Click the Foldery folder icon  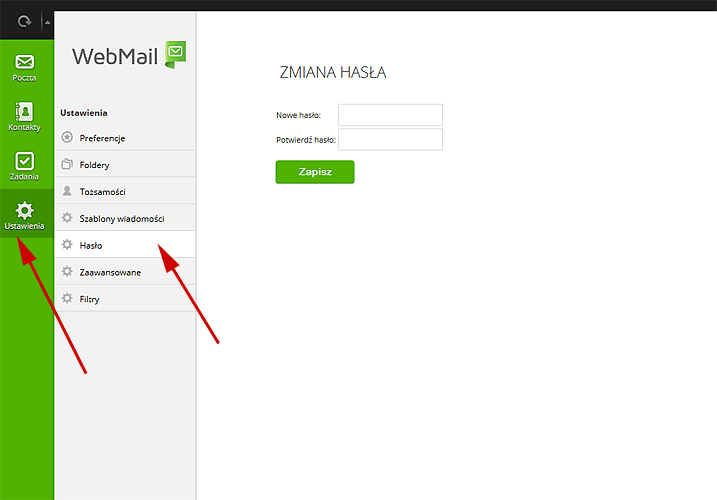[x=67, y=164]
